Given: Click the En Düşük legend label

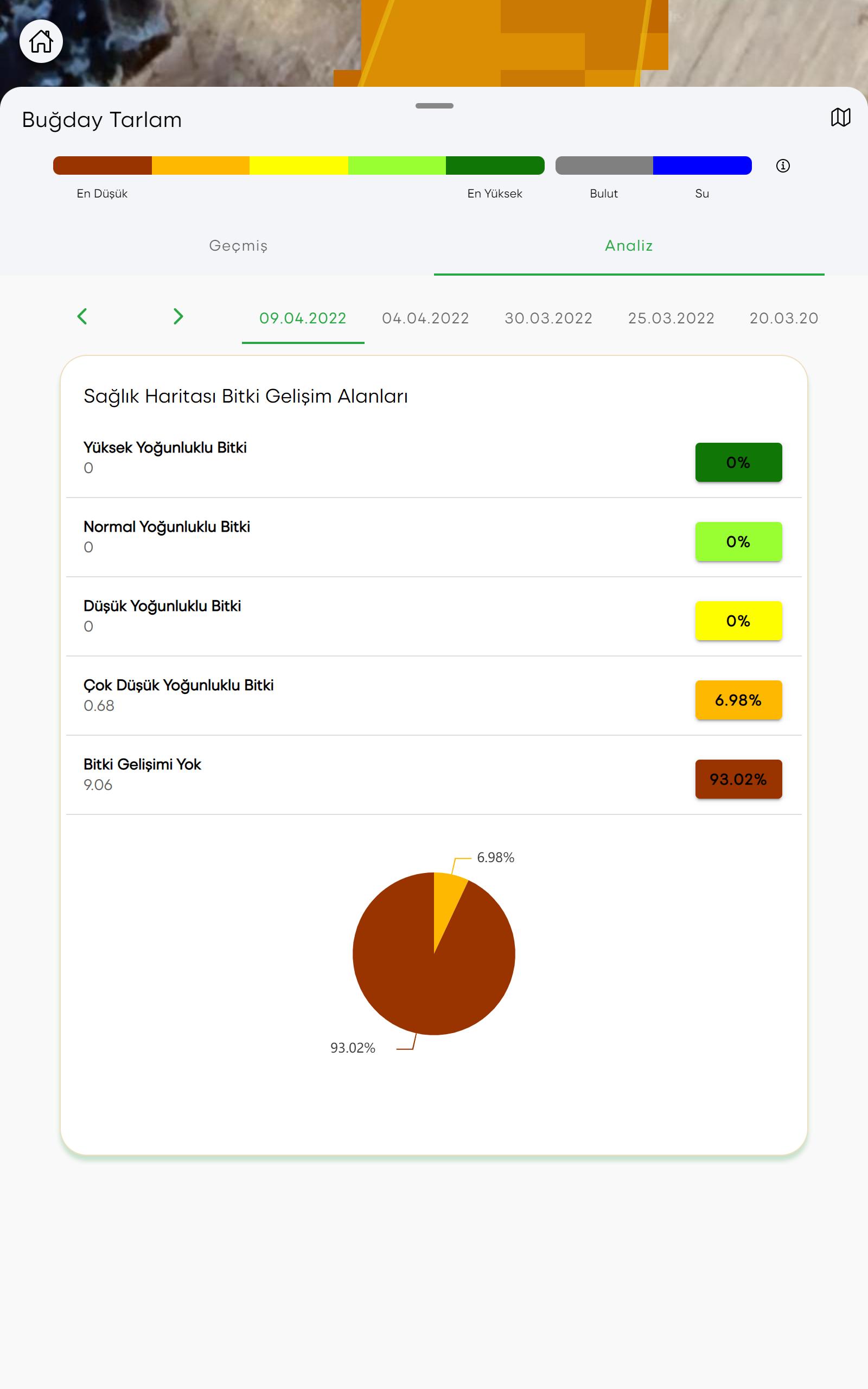Looking at the screenshot, I should coord(102,193).
